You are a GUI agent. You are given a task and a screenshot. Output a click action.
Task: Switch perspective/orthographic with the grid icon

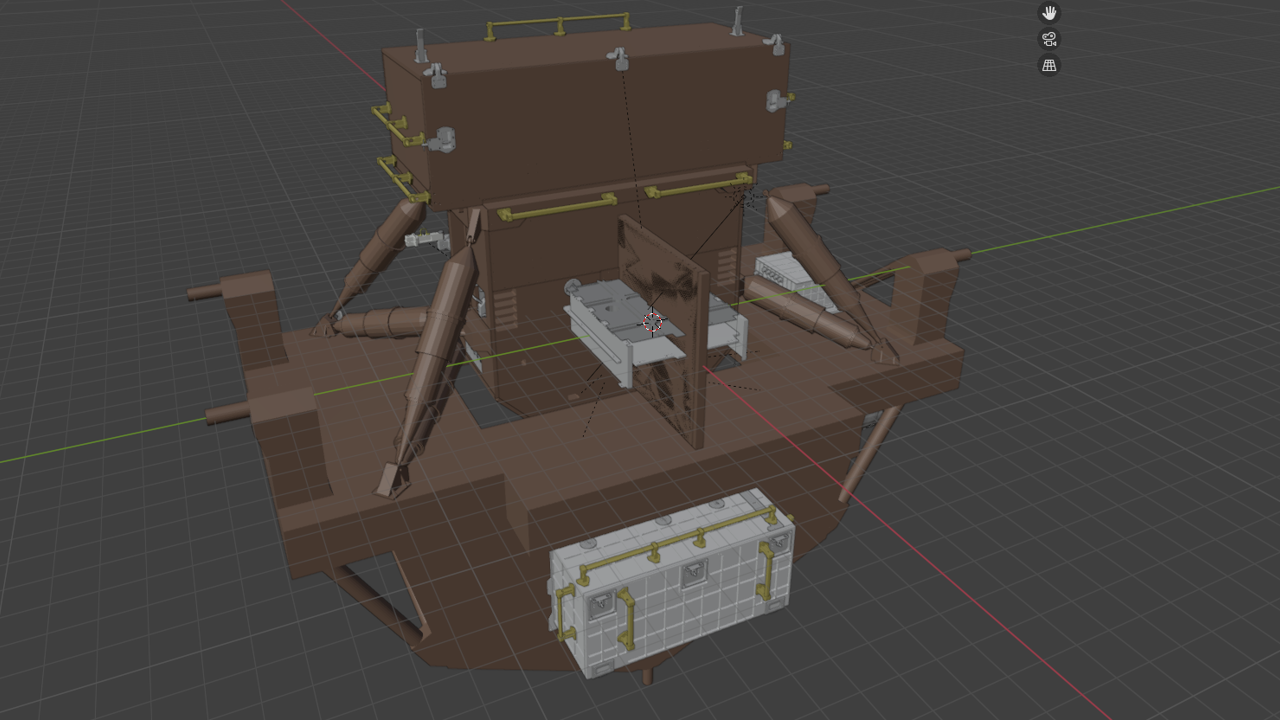point(1049,66)
